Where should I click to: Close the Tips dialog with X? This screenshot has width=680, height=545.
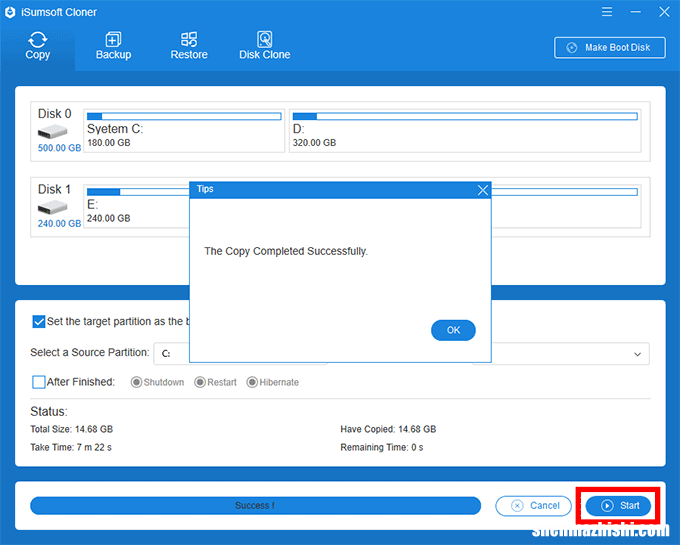click(x=482, y=190)
